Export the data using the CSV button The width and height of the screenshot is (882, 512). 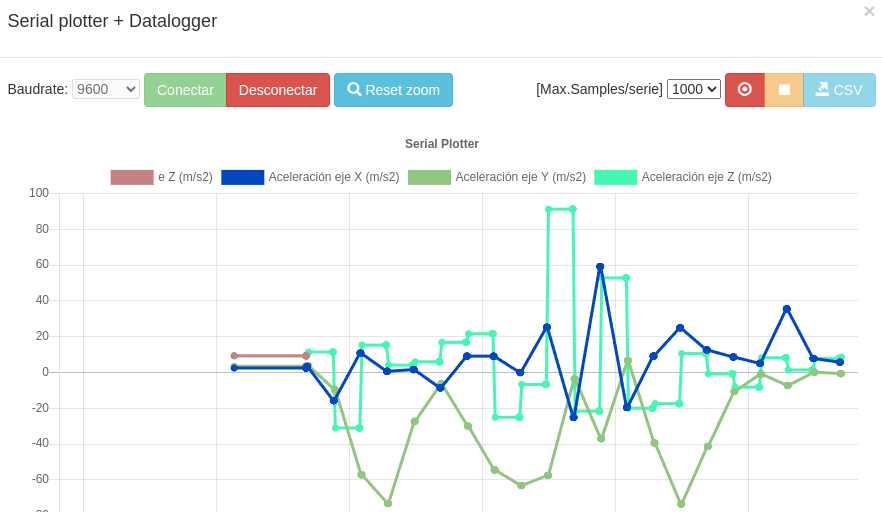click(x=839, y=90)
